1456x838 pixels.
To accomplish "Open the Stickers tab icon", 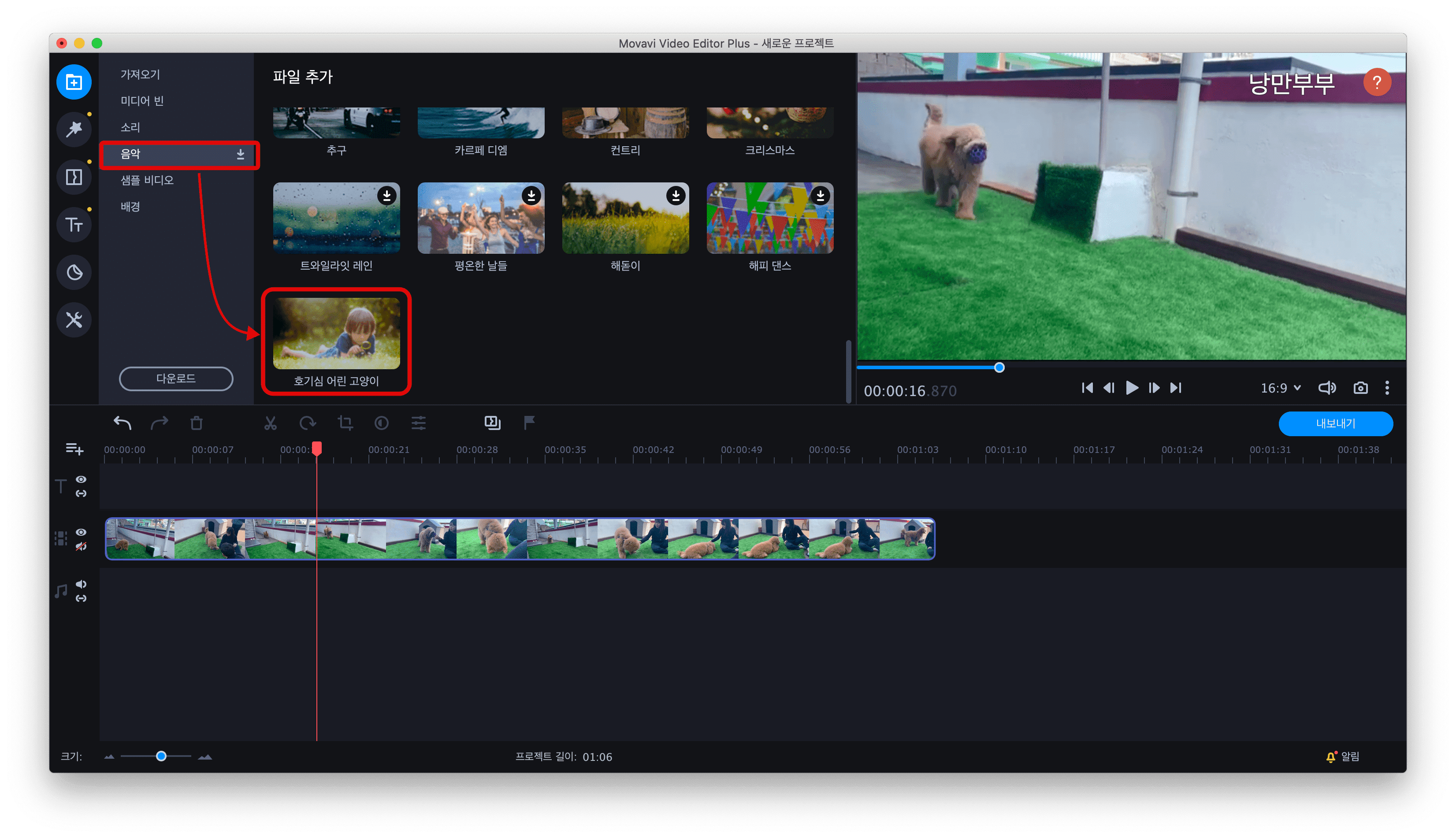I will 74,272.
